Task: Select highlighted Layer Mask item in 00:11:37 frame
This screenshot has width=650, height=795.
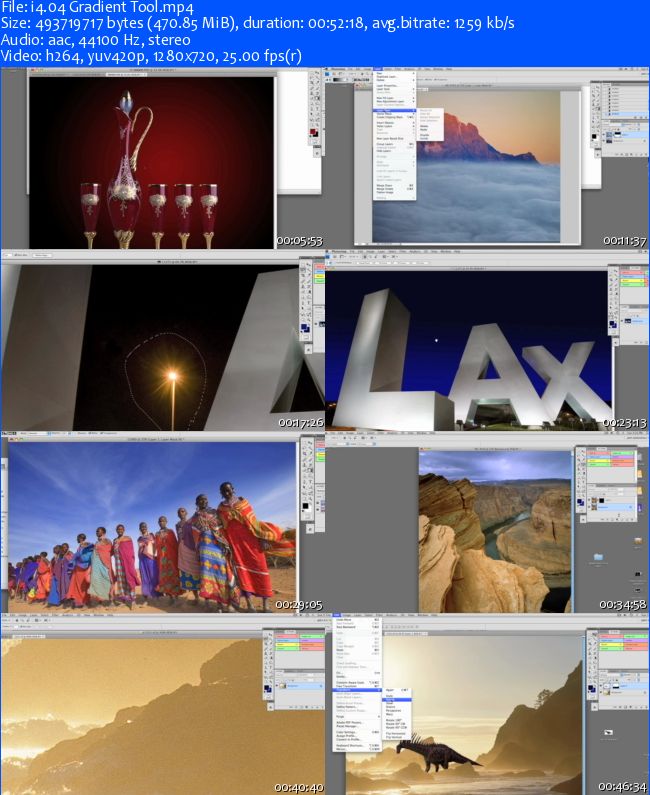Action: pos(394,110)
